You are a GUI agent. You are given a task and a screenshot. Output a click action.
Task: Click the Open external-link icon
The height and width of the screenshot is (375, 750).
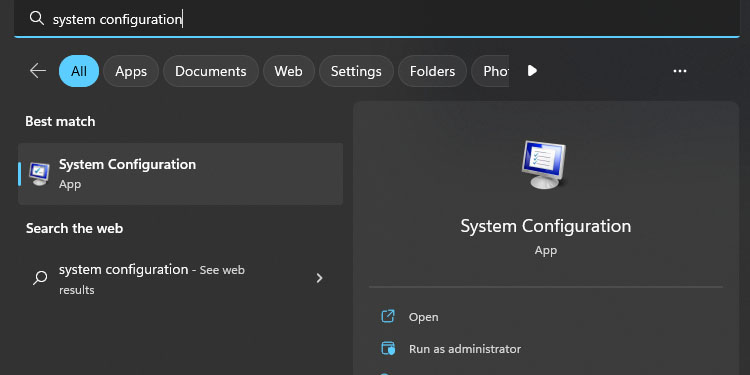[387, 316]
